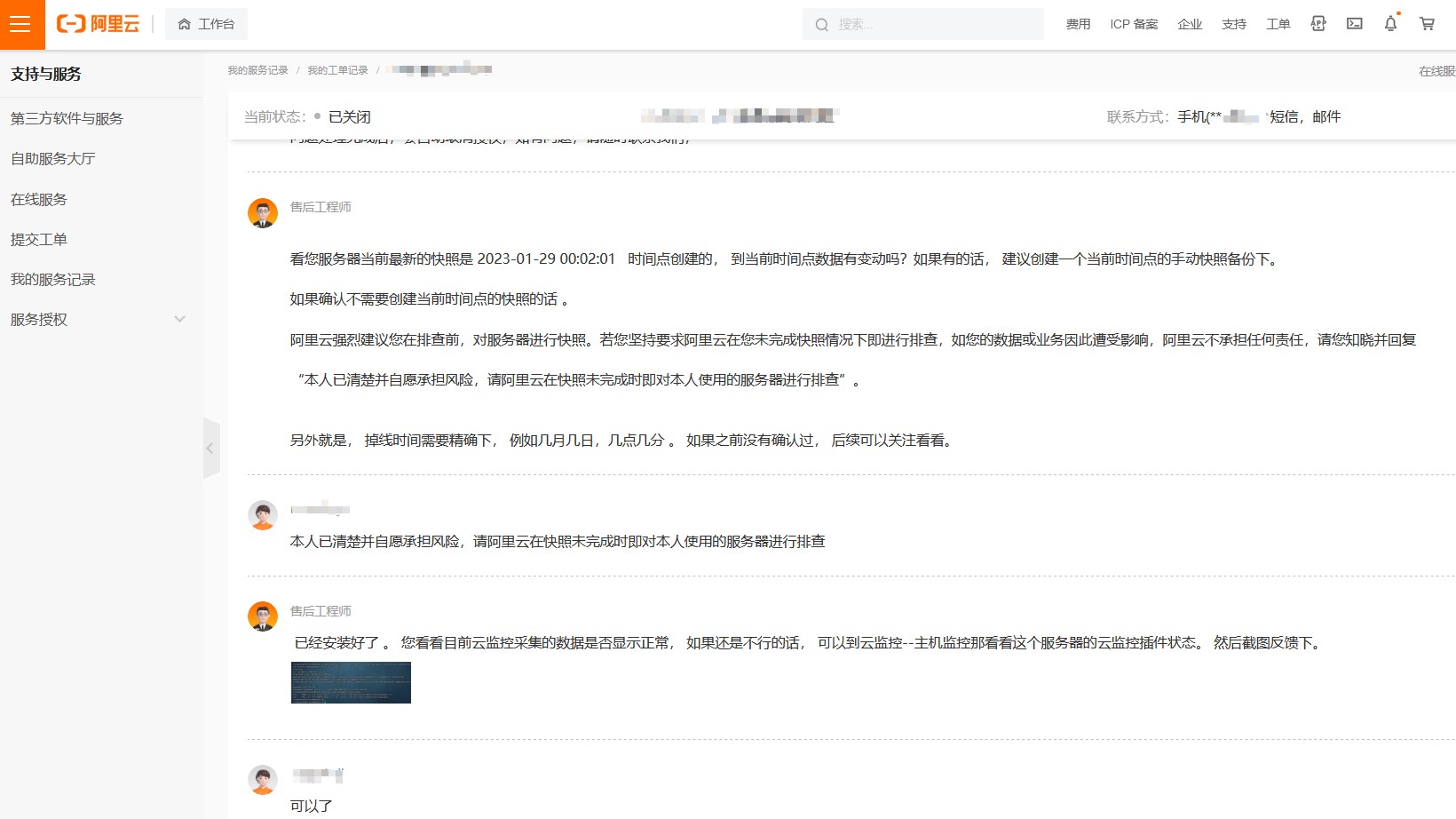This screenshot has height=819, width=1456.
Task: Click the 联系方式 contact label
Action: pos(1138,116)
